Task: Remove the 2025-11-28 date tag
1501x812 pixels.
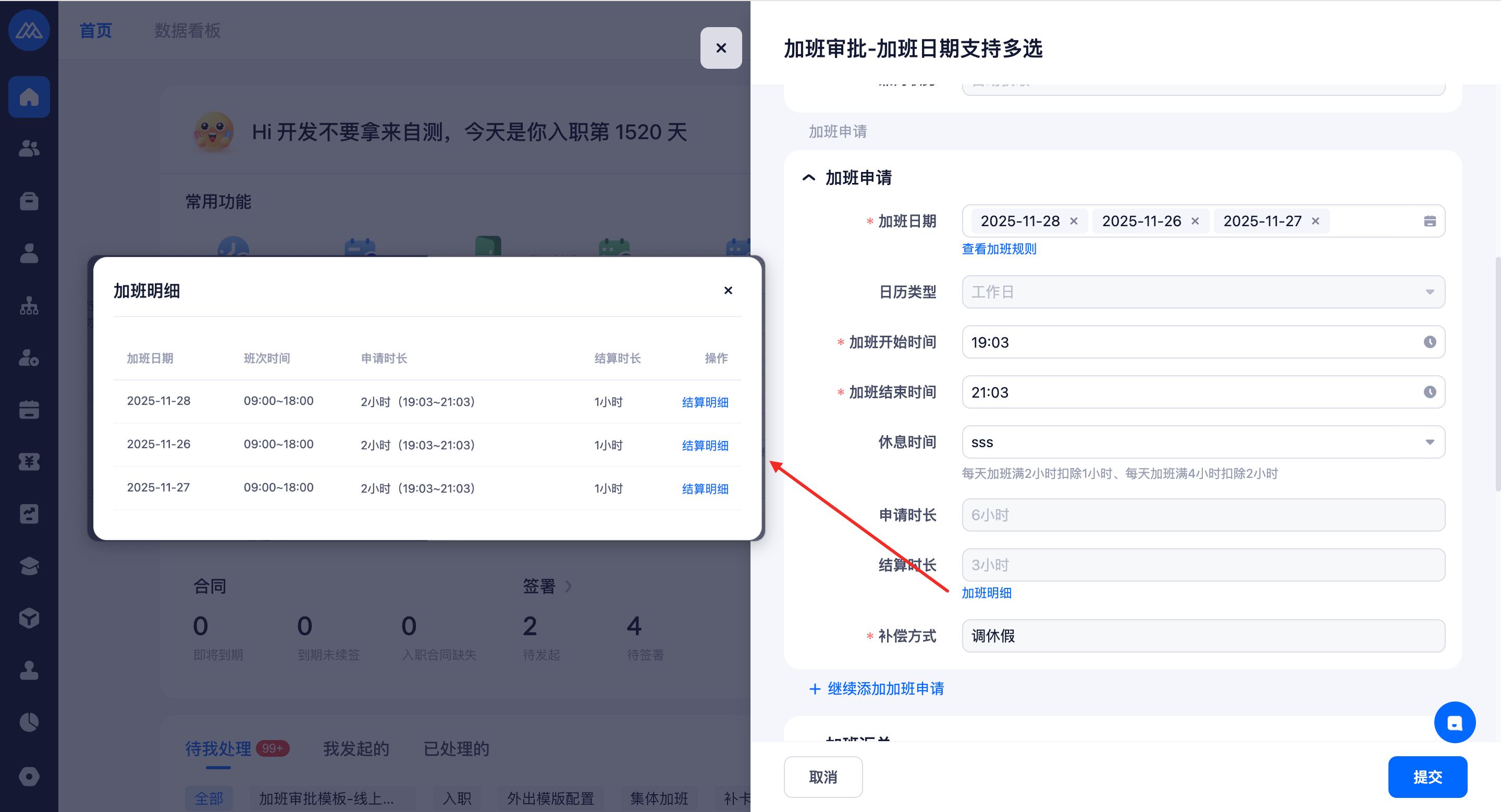Action: click(x=1073, y=222)
